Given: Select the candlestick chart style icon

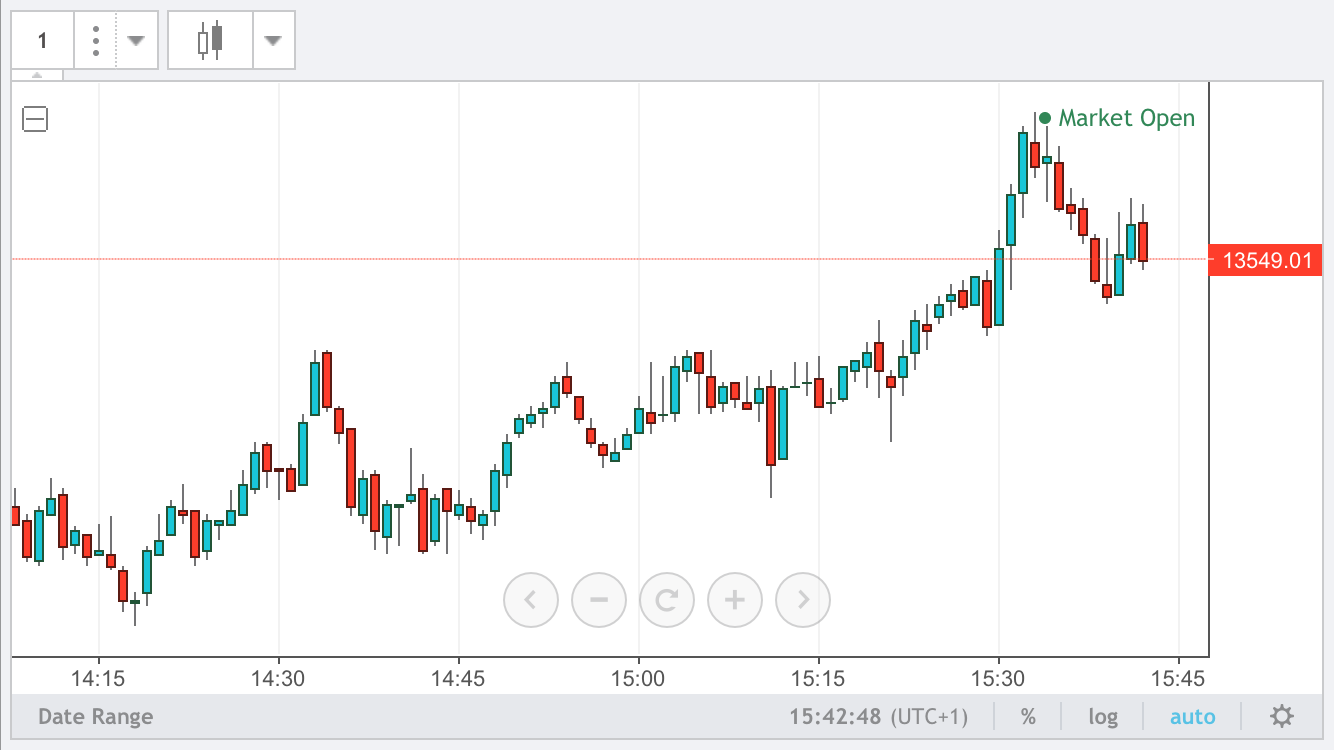Looking at the screenshot, I should pyautogui.click(x=210, y=41).
